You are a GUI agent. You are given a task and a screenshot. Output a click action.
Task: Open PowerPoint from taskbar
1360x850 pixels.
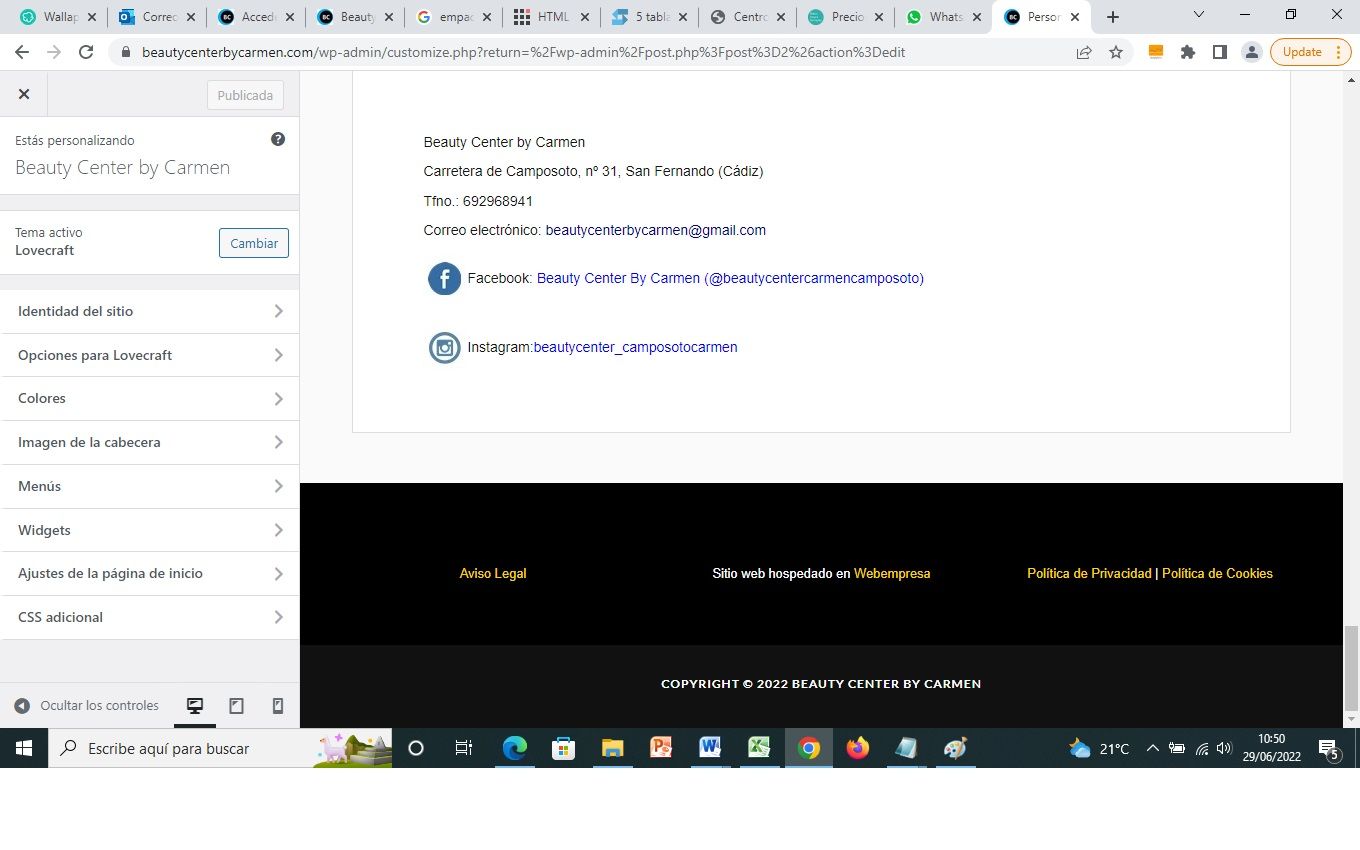click(x=661, y=748)
